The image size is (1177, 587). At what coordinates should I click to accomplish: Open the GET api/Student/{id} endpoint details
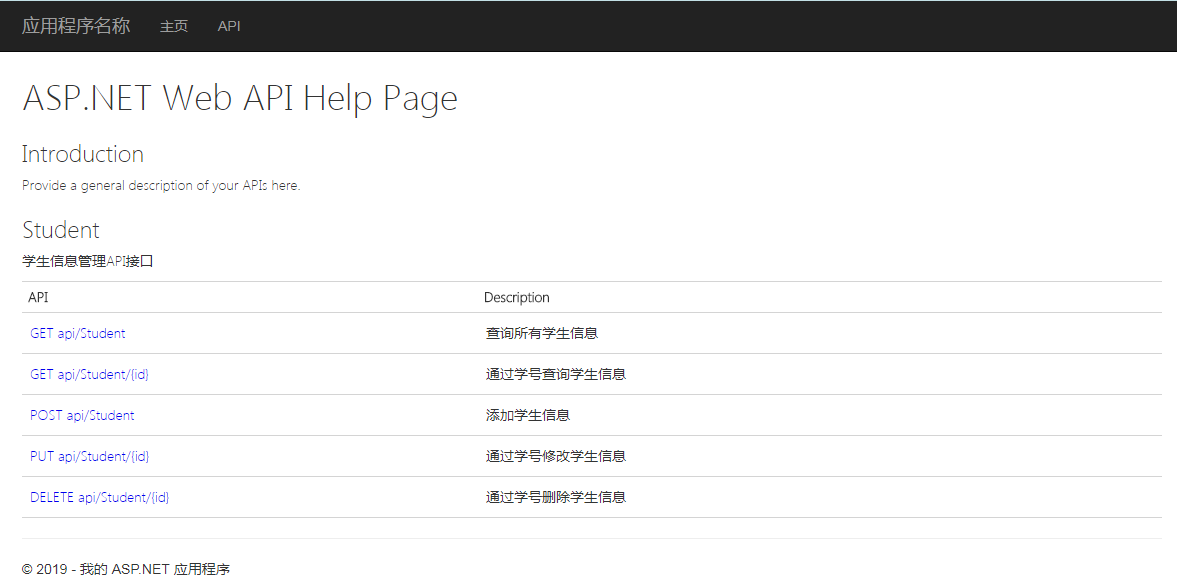89,374
